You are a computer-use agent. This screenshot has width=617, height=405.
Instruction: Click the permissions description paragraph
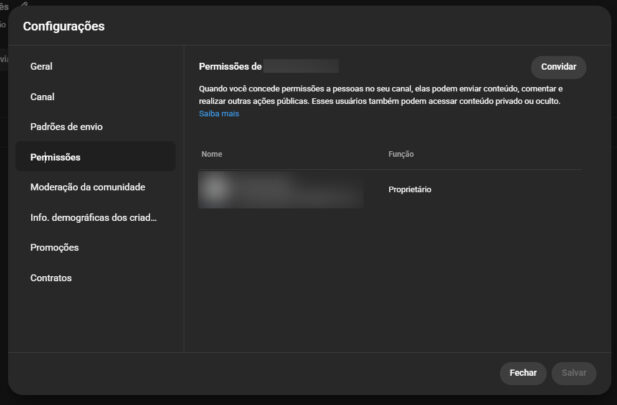tap(380, 95)
